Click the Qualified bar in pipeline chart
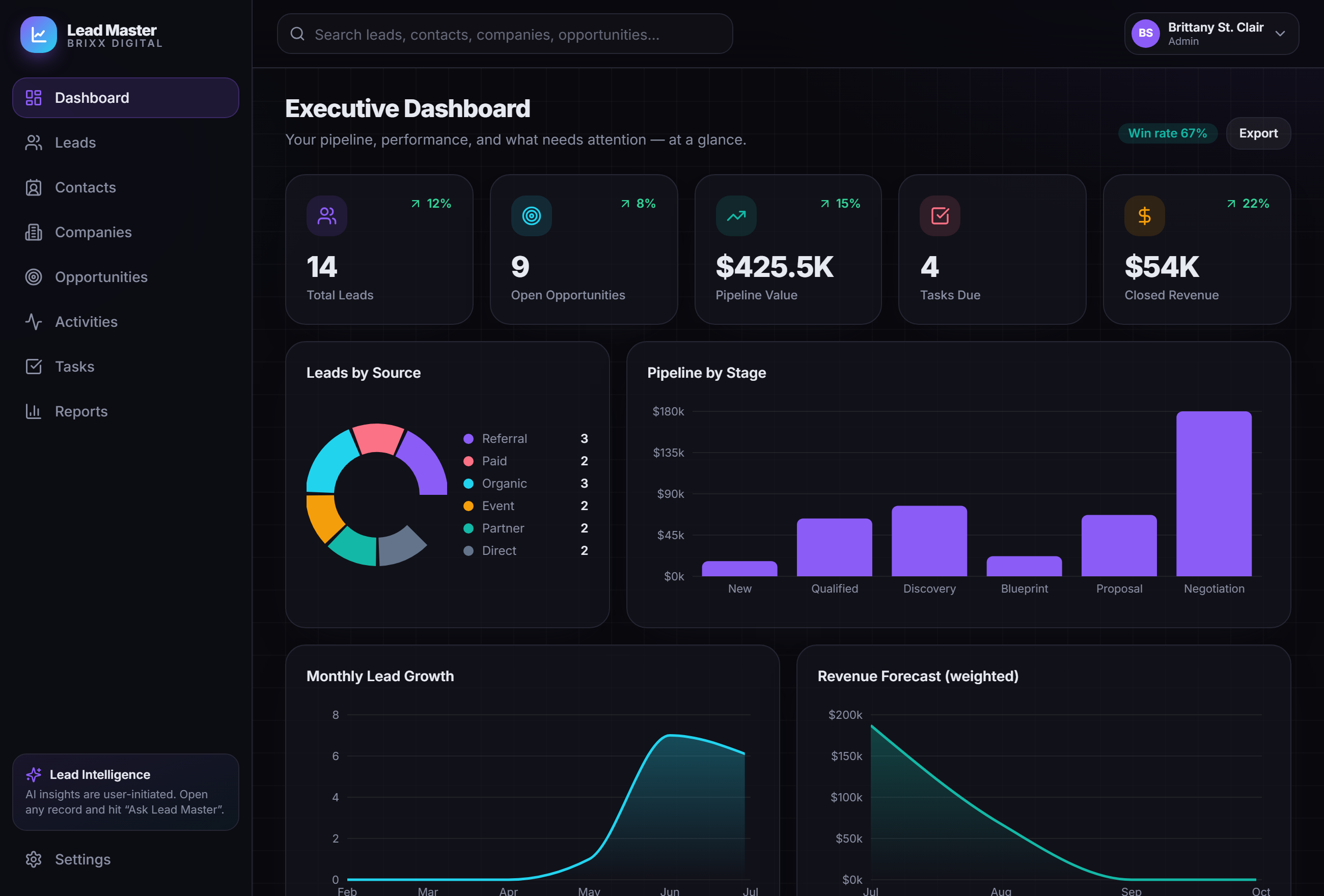The image size is (1324, 896). [834, 547]
